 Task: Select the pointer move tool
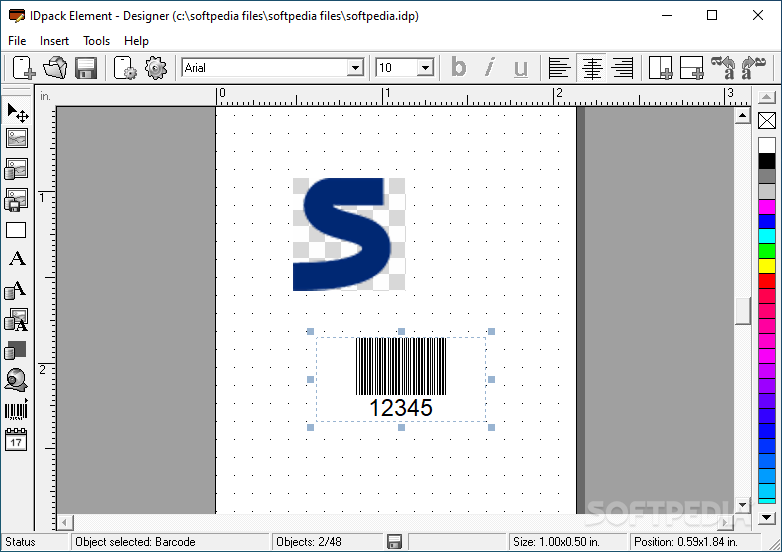click(x=17, y=113)
